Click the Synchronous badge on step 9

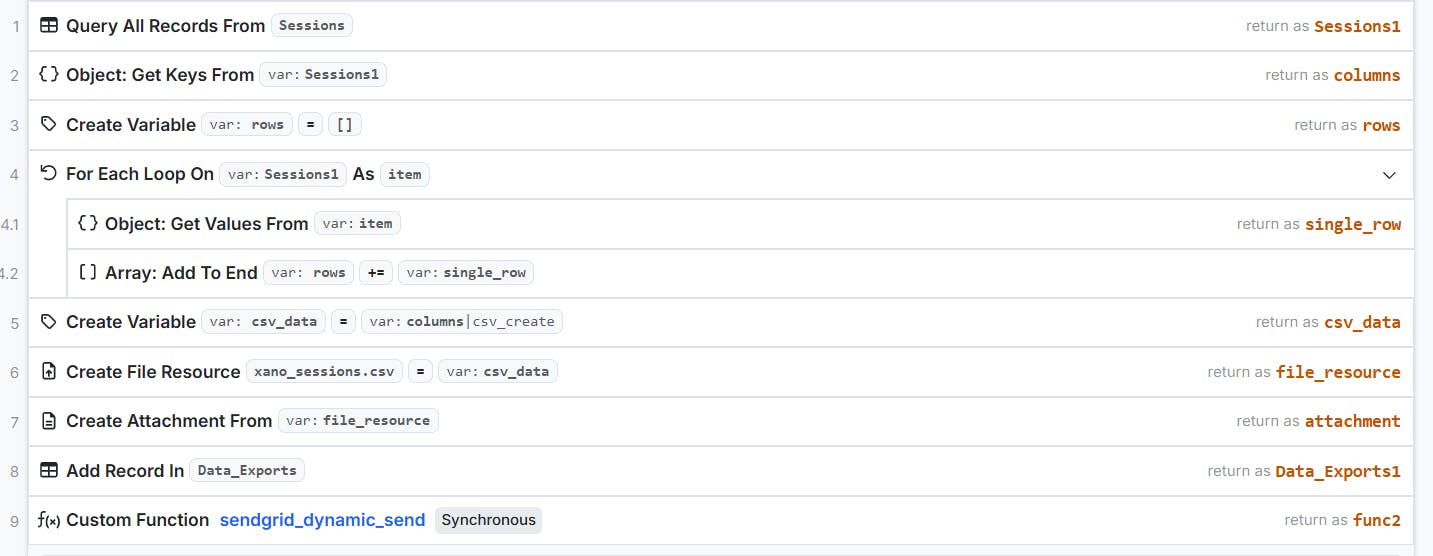click(488, 520)
